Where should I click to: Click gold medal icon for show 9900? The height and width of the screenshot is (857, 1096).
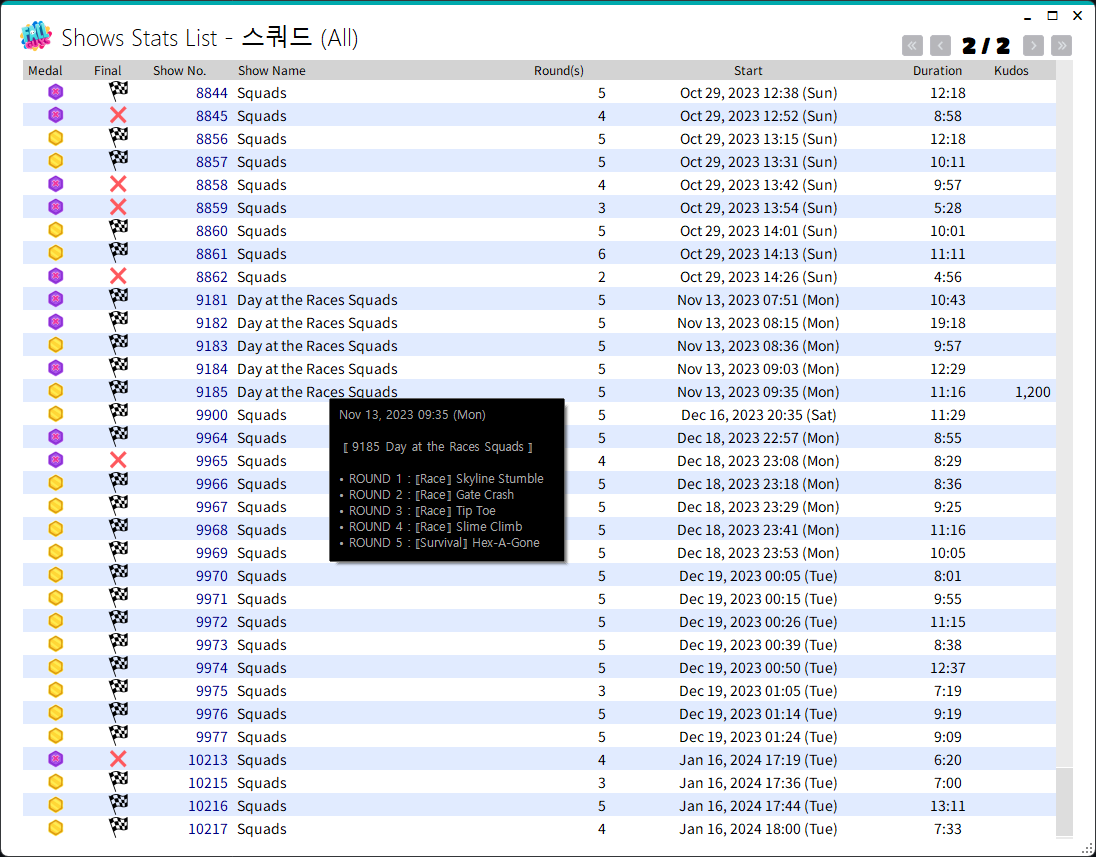(56, 415)
